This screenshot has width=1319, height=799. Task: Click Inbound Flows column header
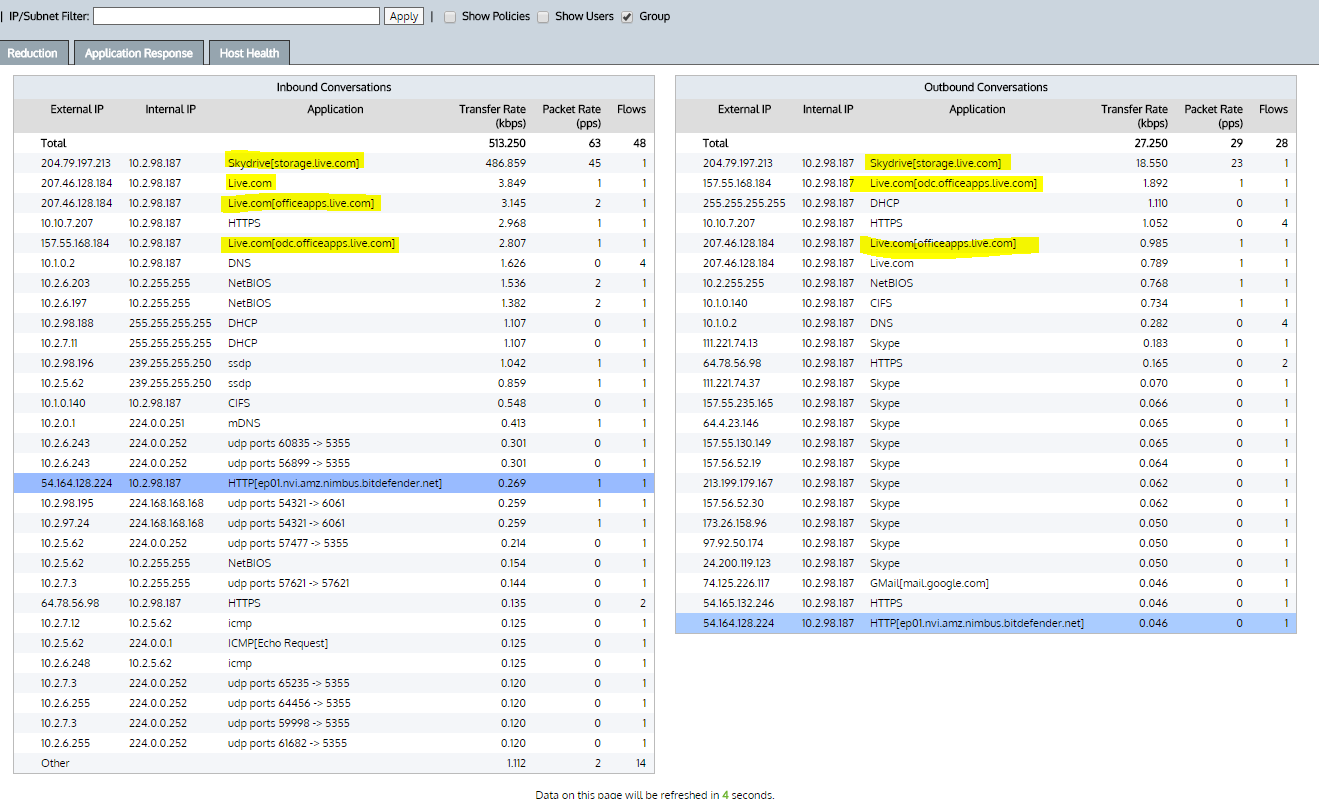pos(631,109)
